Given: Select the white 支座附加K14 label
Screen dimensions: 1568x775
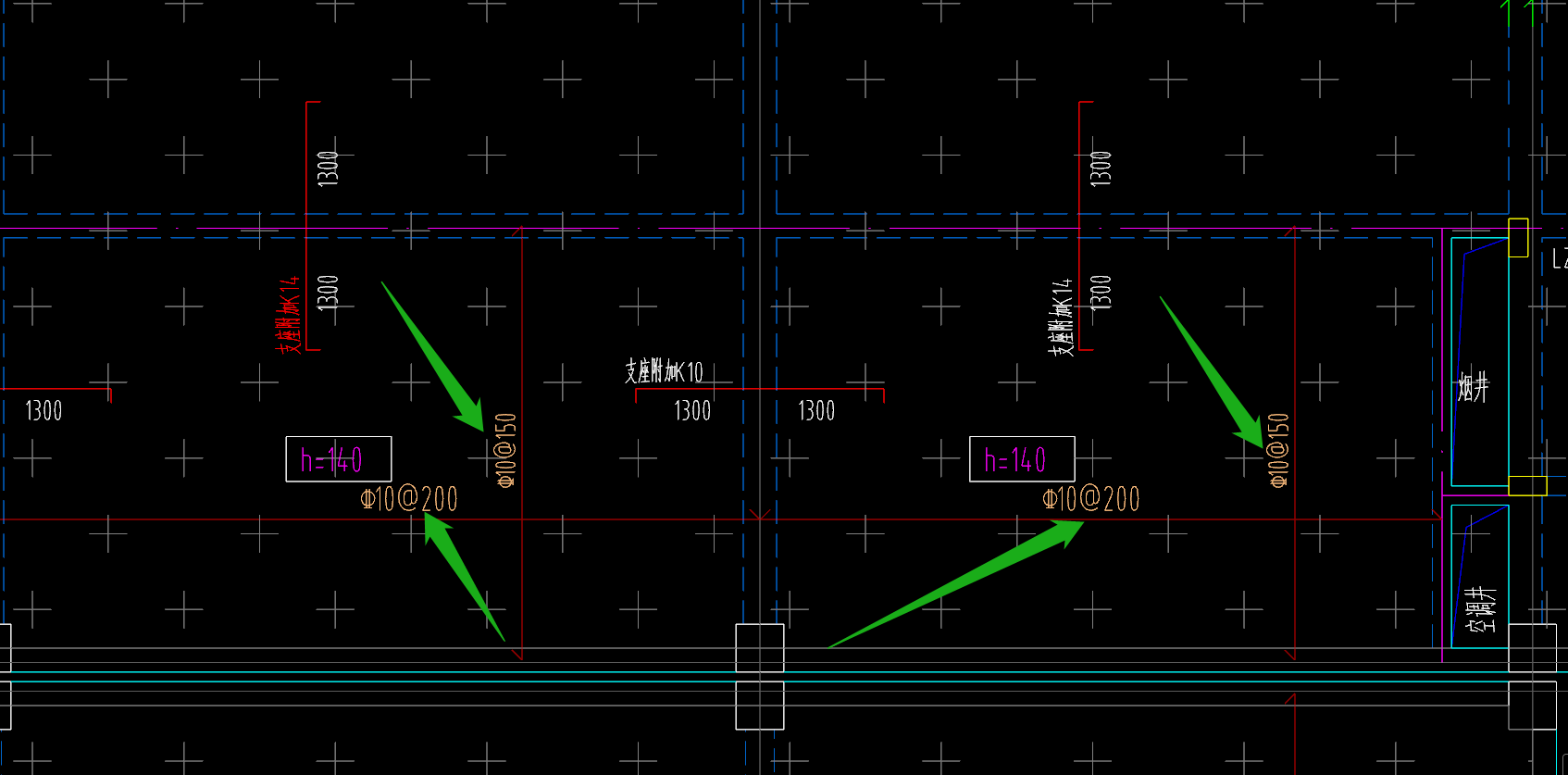Looking at the screenshot, I should coord(1061,318).
